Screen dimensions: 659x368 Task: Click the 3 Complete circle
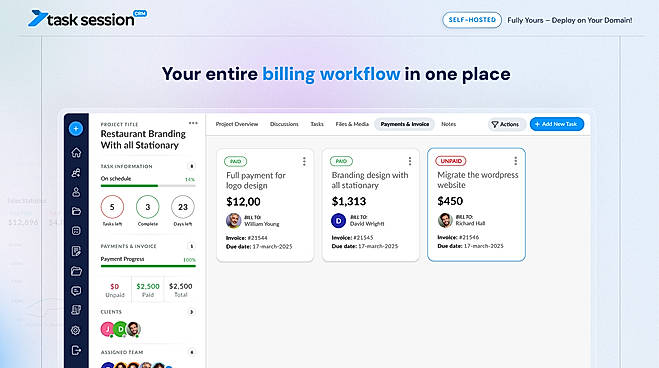click(x=148, y=207)
